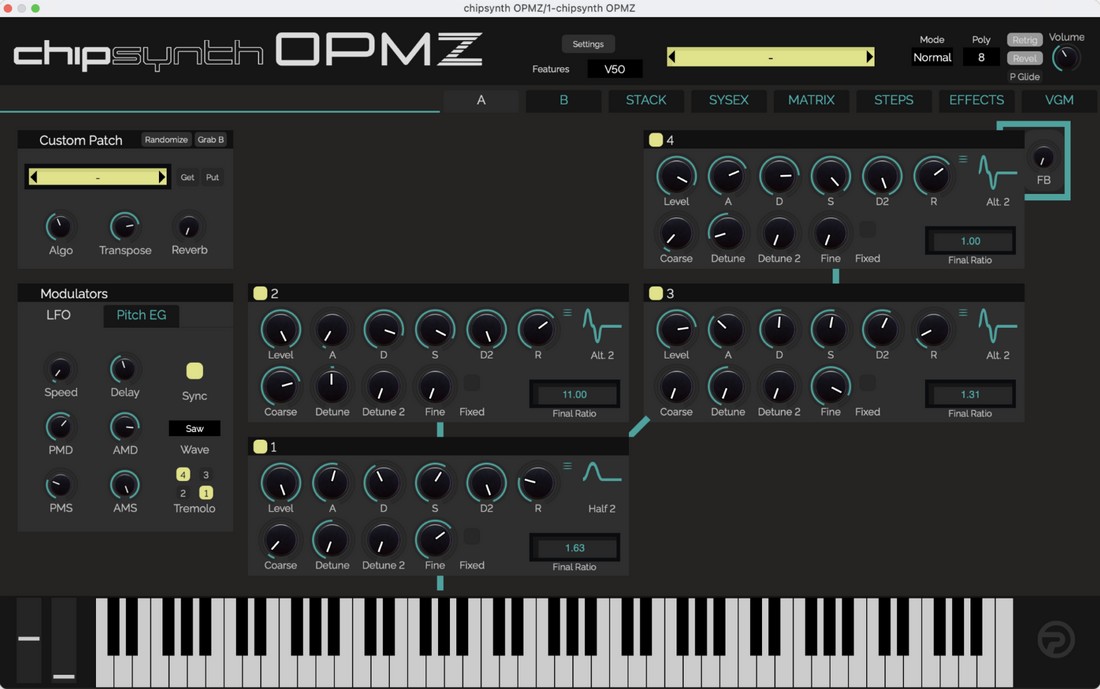
Task: Open the MATRIX tab
Action: click(811, 100)
